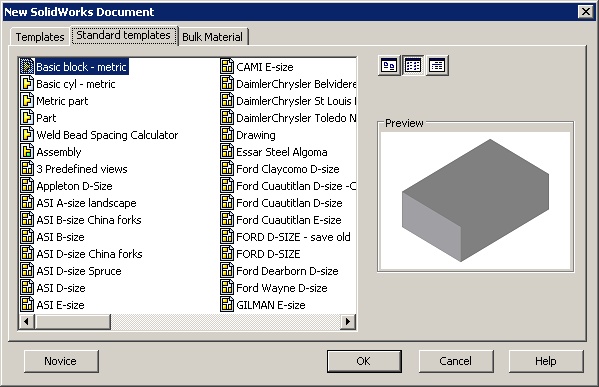Select "Ford Cuautitlan E-size" template
Image resolution: width=599 pixels, height=387 pixels.
point(289,220)
